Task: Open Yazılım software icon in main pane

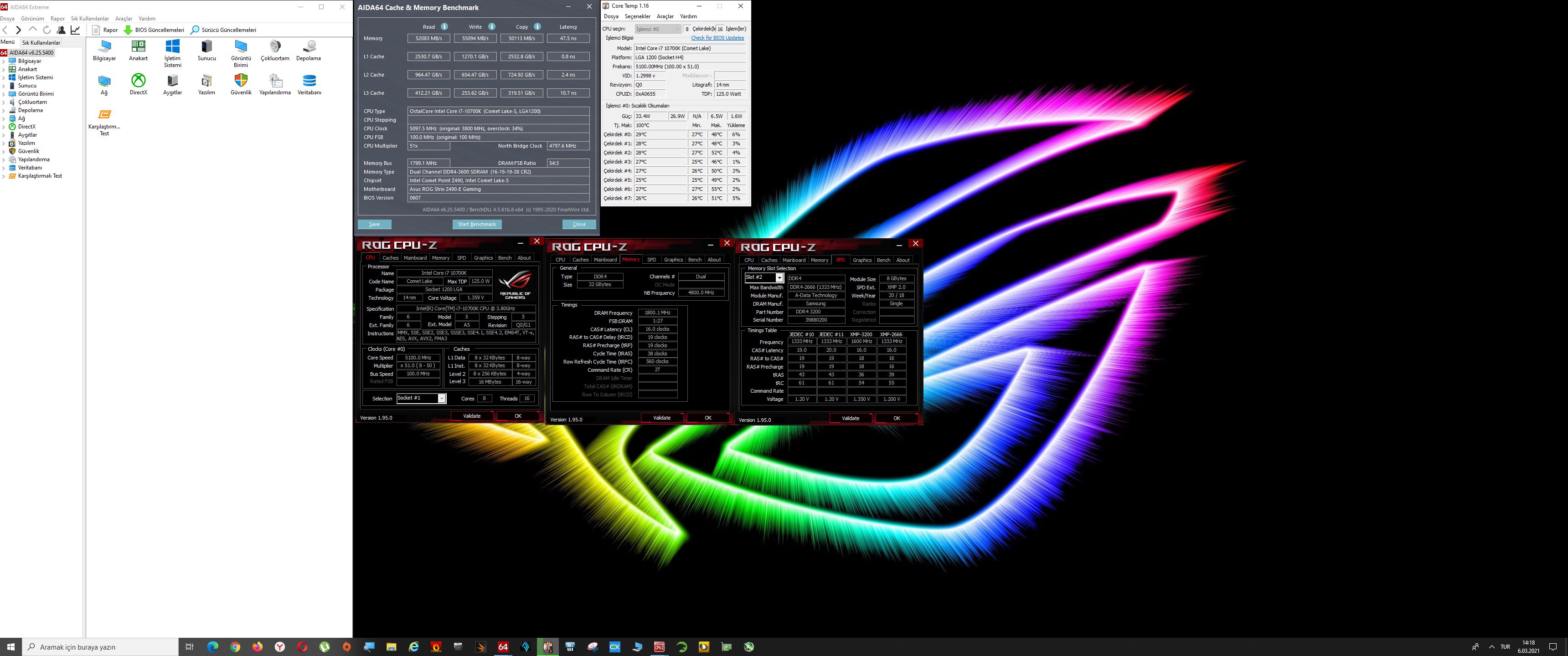Action: tap(206, 85)
